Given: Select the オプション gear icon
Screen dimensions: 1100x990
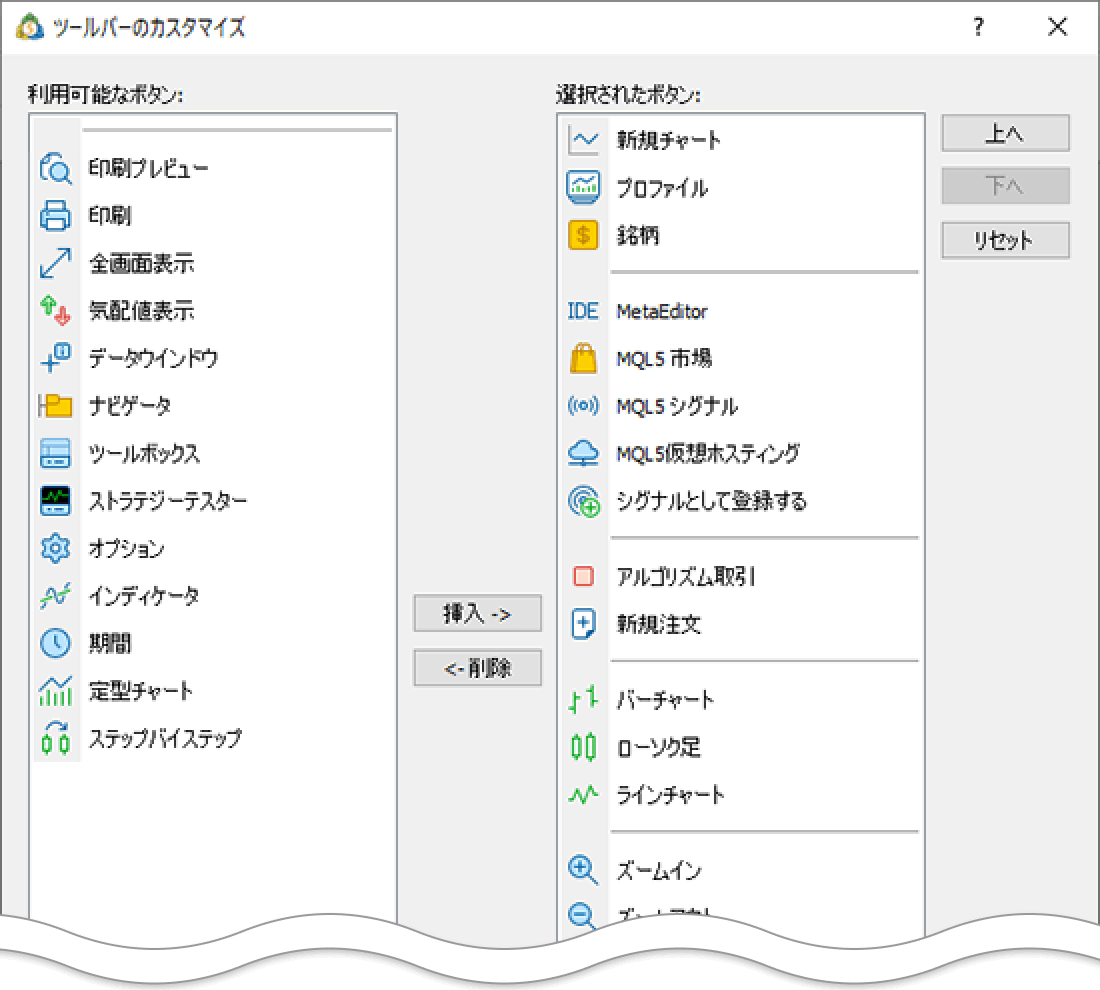Looking at the screenshot, I should tap(55, 548).
